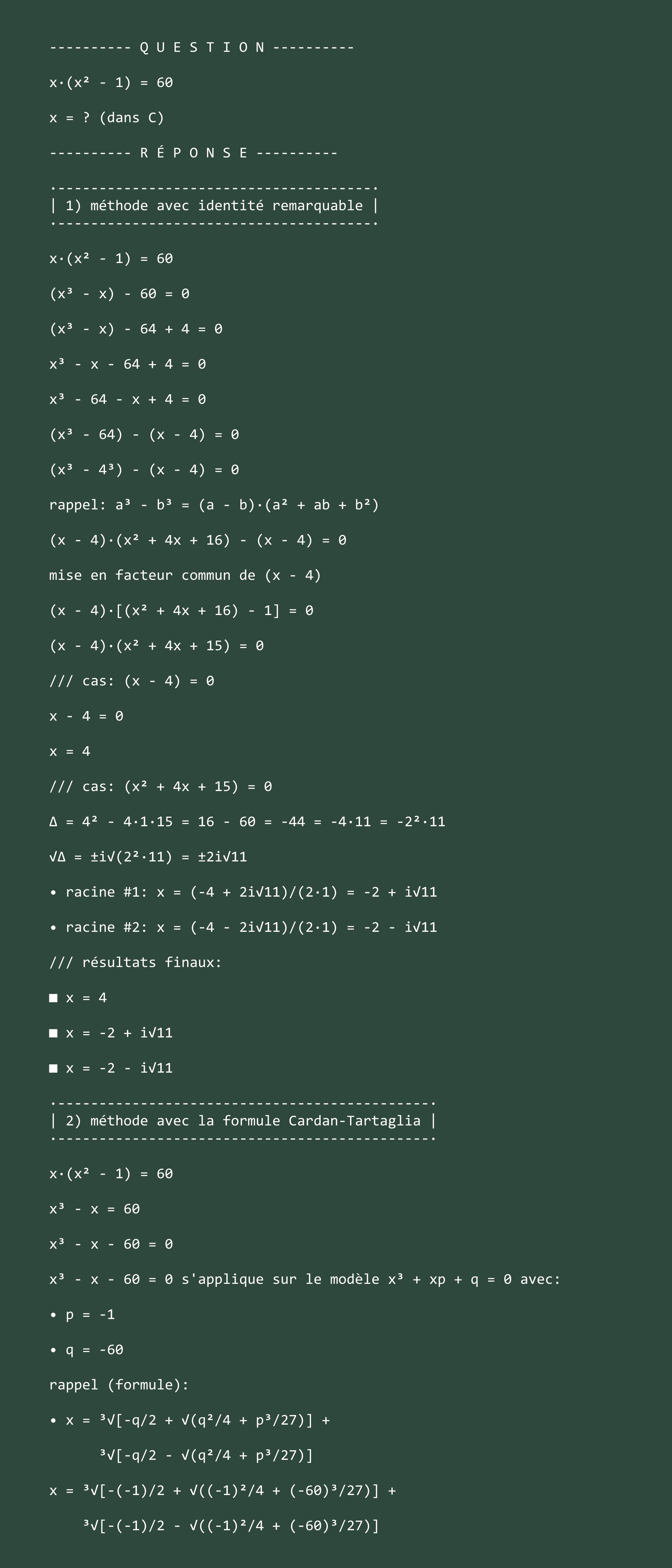Image resolution: width=672 pixels, height=1568 pixels.
Task: Click the '/// cas: (x² + 4x + 15) = 0' line
Action: click(161, 787)
